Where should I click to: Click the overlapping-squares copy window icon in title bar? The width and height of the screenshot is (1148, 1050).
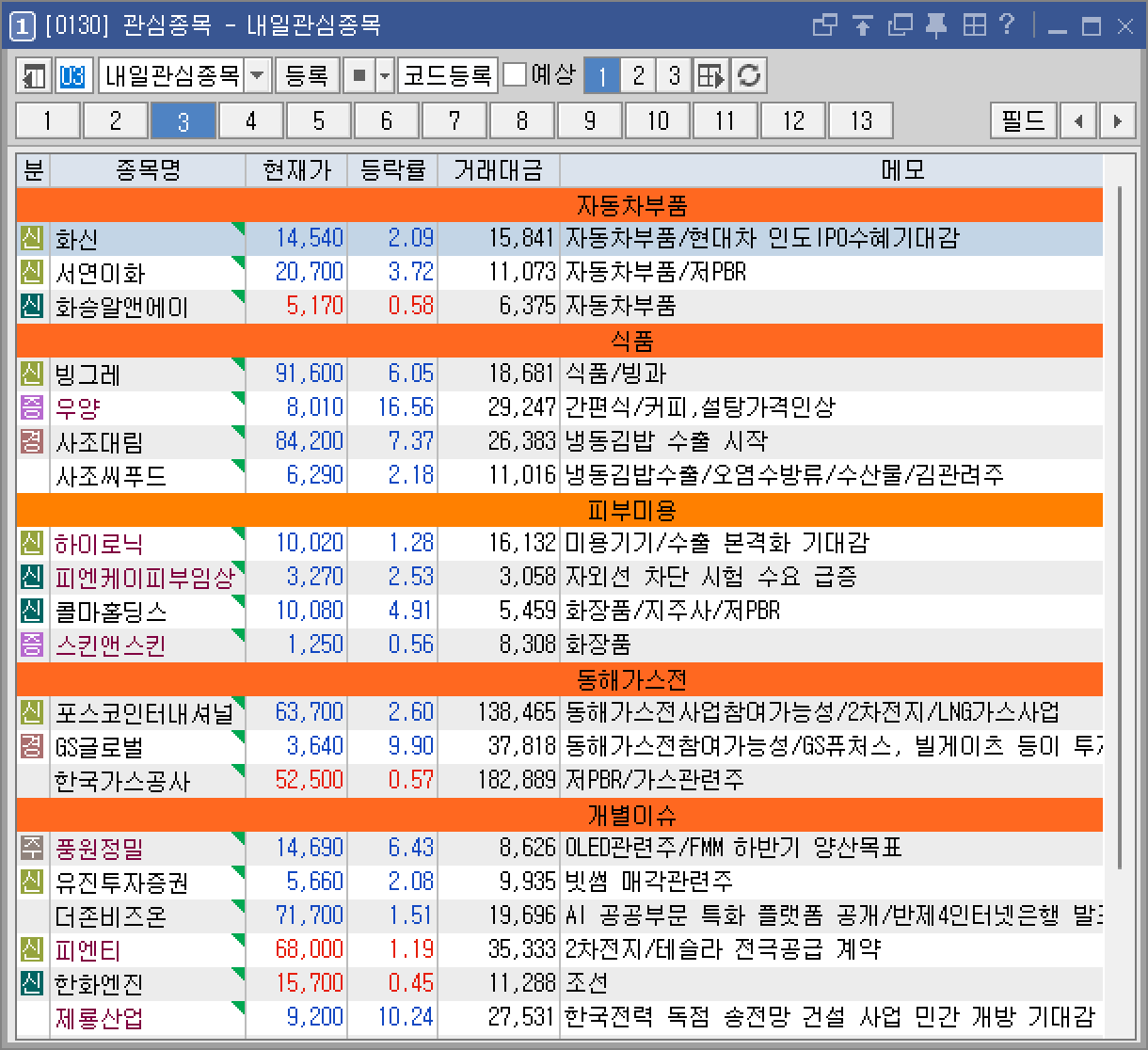900,25
